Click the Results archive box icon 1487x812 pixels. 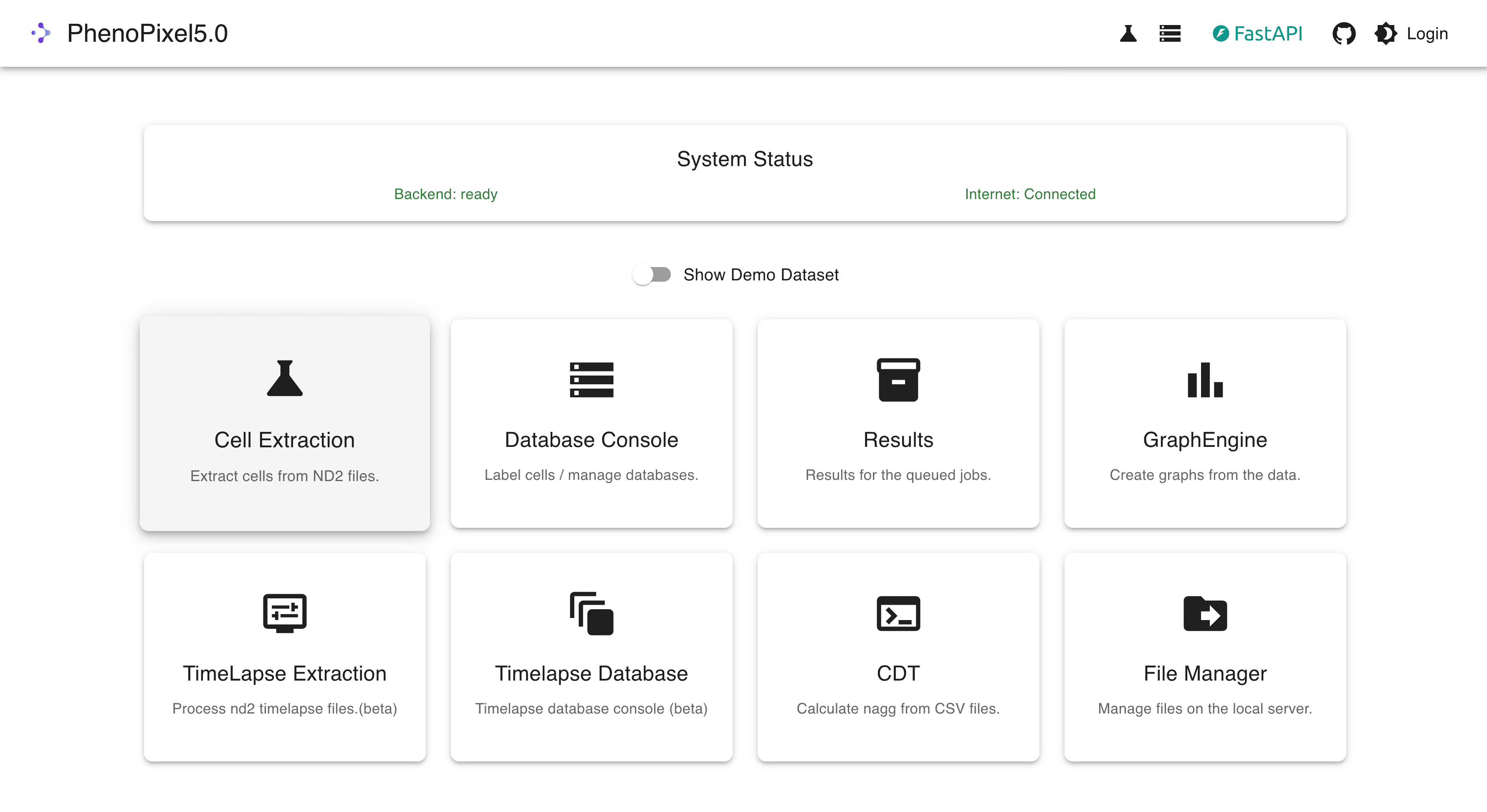point(898,379)
